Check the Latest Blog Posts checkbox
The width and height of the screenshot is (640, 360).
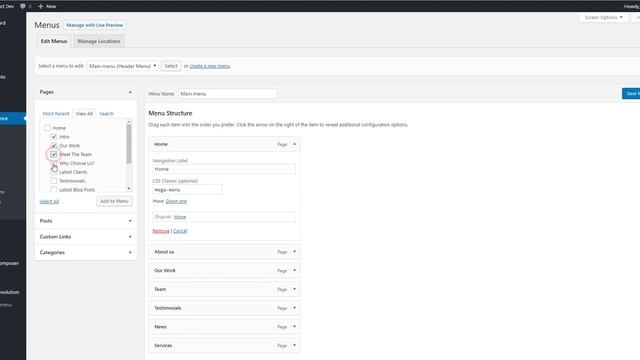(54, 189)
